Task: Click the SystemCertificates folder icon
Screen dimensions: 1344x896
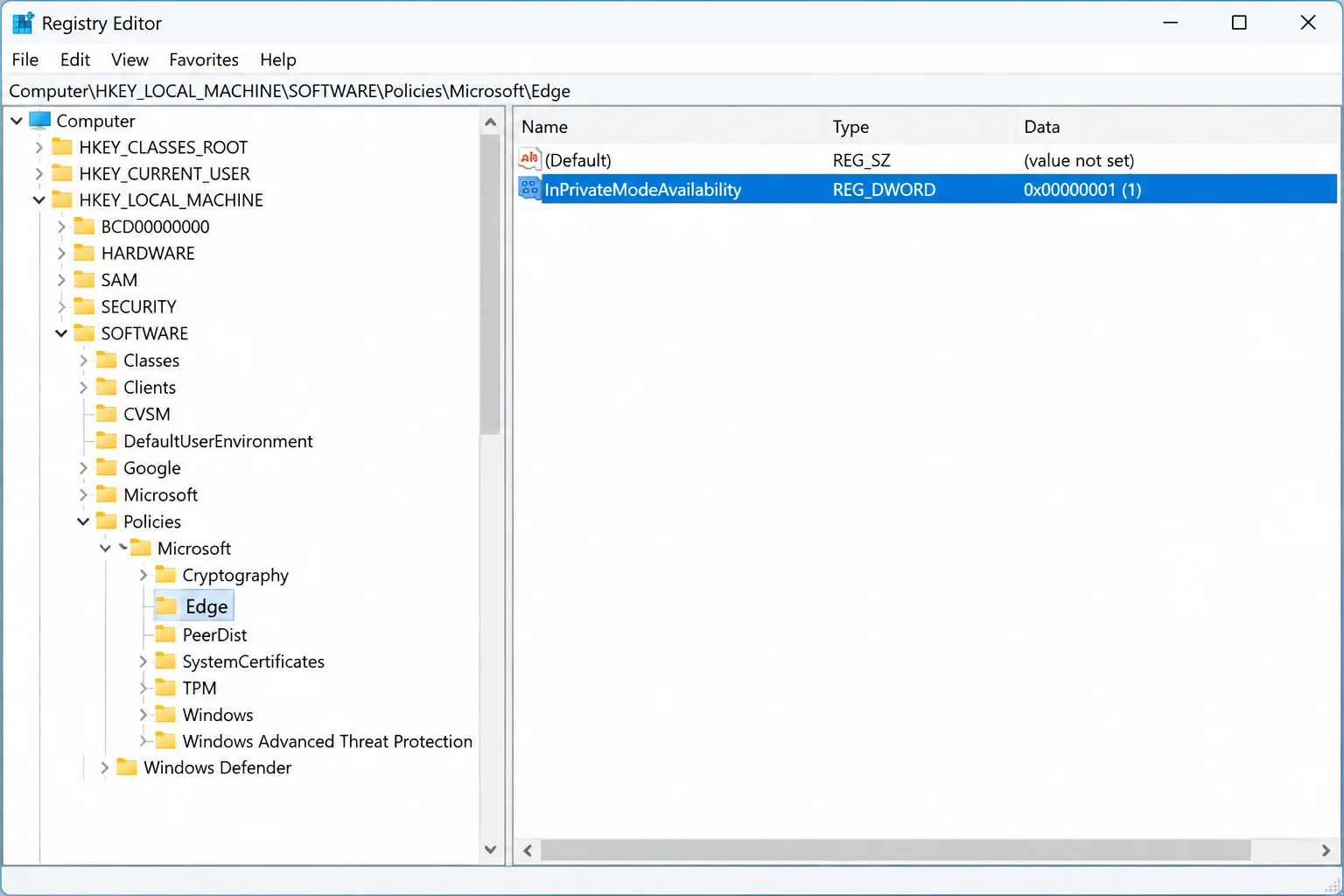Action: [165, 661]
